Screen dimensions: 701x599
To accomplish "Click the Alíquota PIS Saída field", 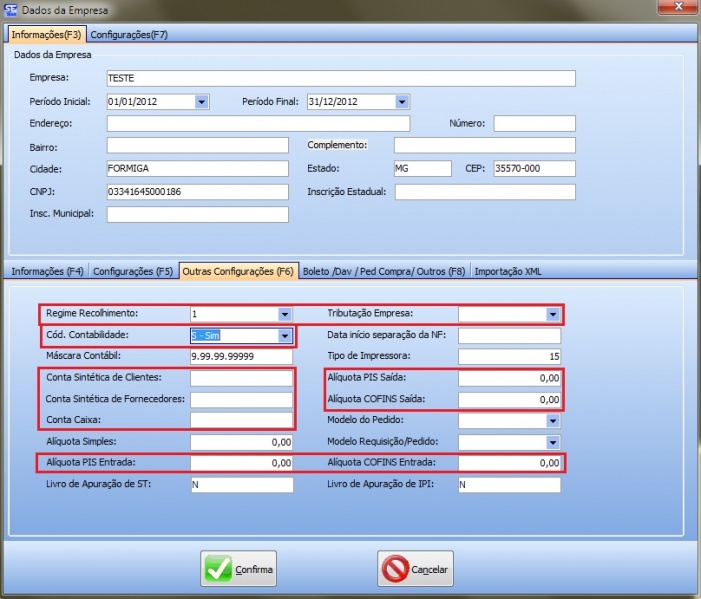I will click(510, 378).
